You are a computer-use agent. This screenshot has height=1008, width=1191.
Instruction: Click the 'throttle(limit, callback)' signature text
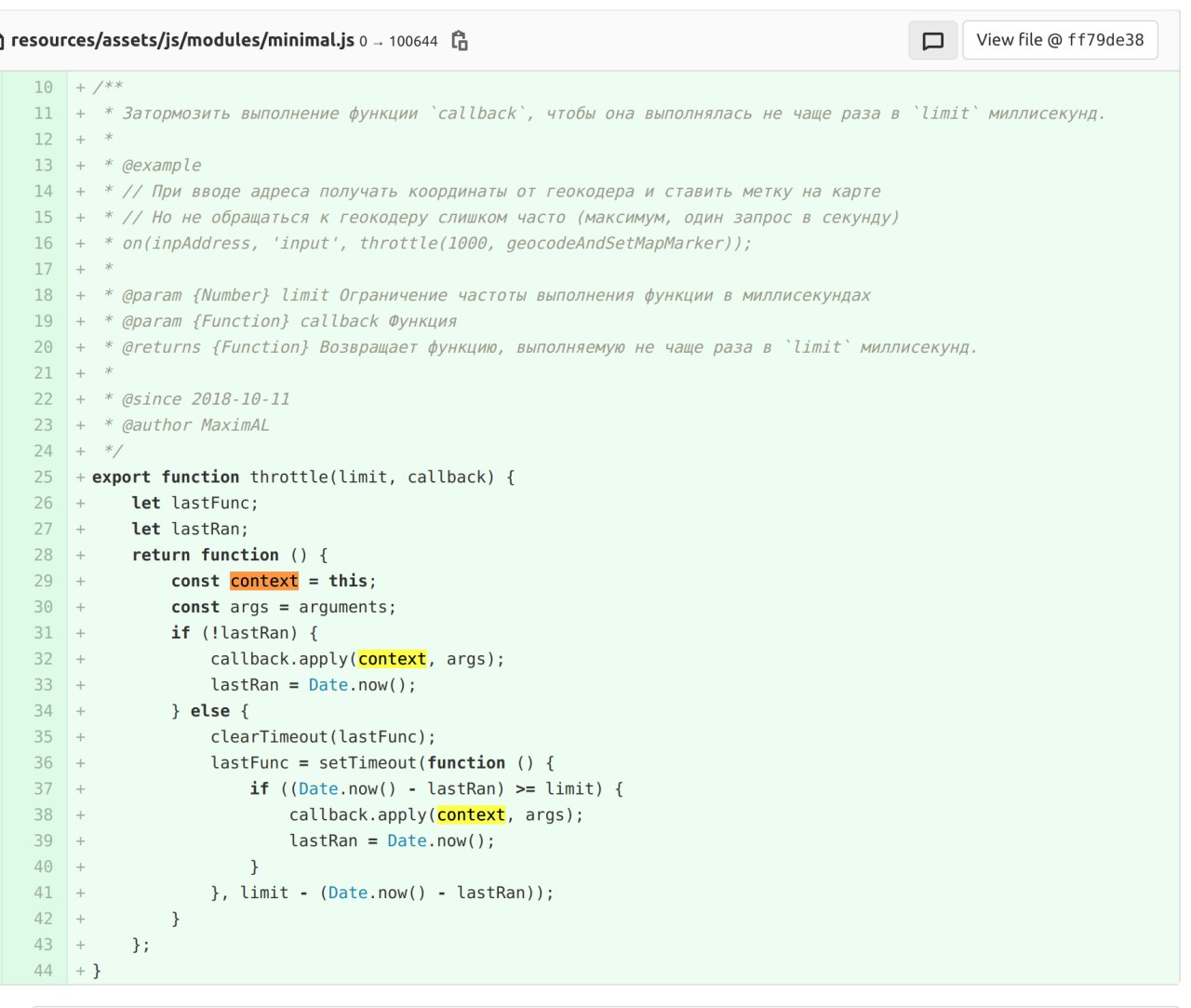[x=372, y=477]
